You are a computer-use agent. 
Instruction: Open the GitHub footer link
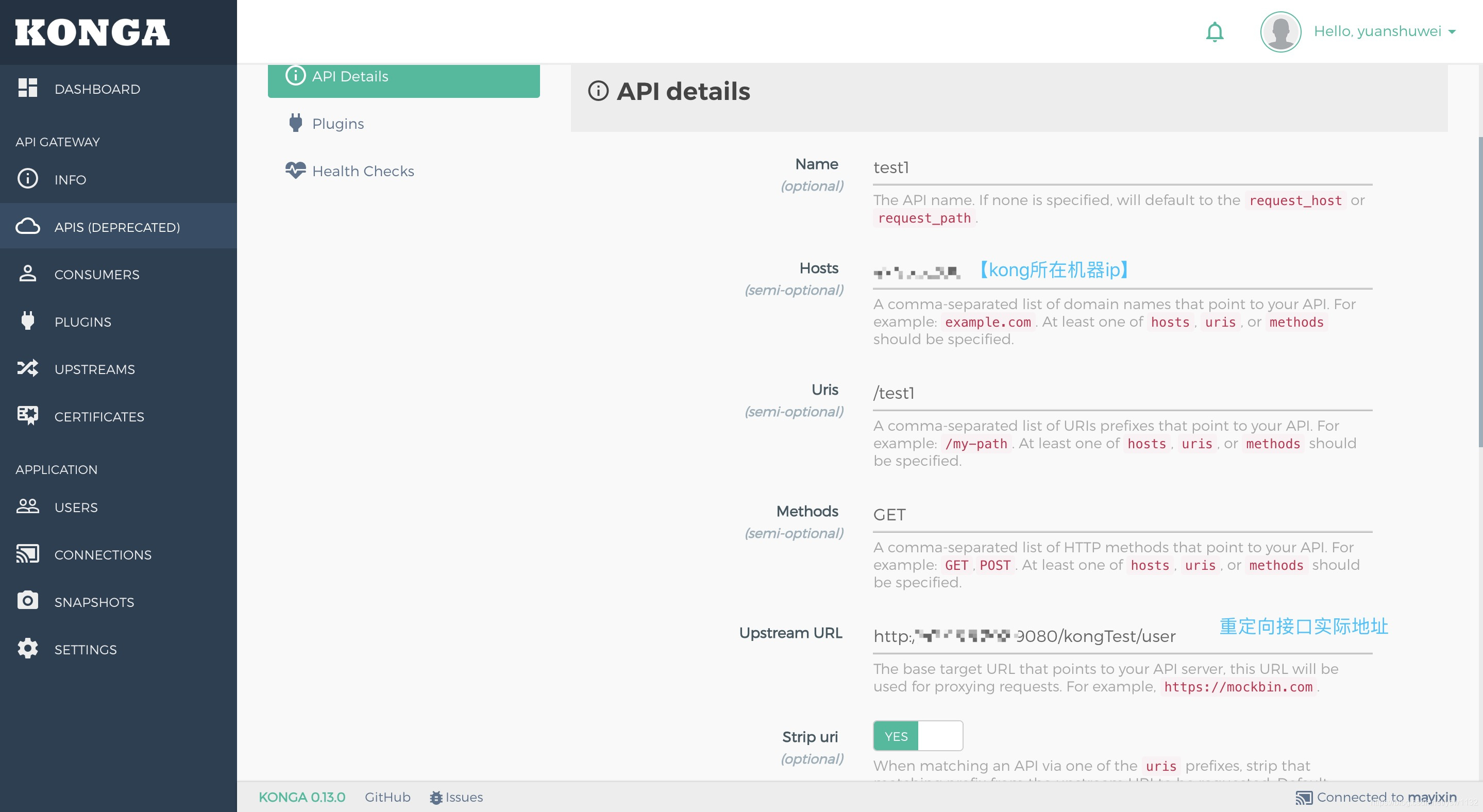pos(387,797)
